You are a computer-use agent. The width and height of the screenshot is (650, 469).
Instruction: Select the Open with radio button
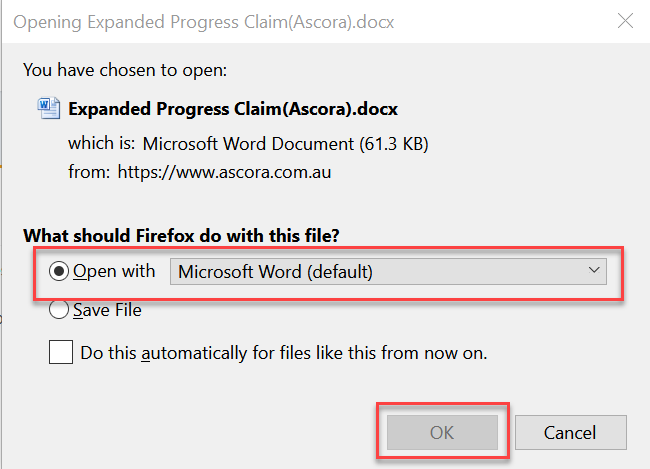coord(59,271)
